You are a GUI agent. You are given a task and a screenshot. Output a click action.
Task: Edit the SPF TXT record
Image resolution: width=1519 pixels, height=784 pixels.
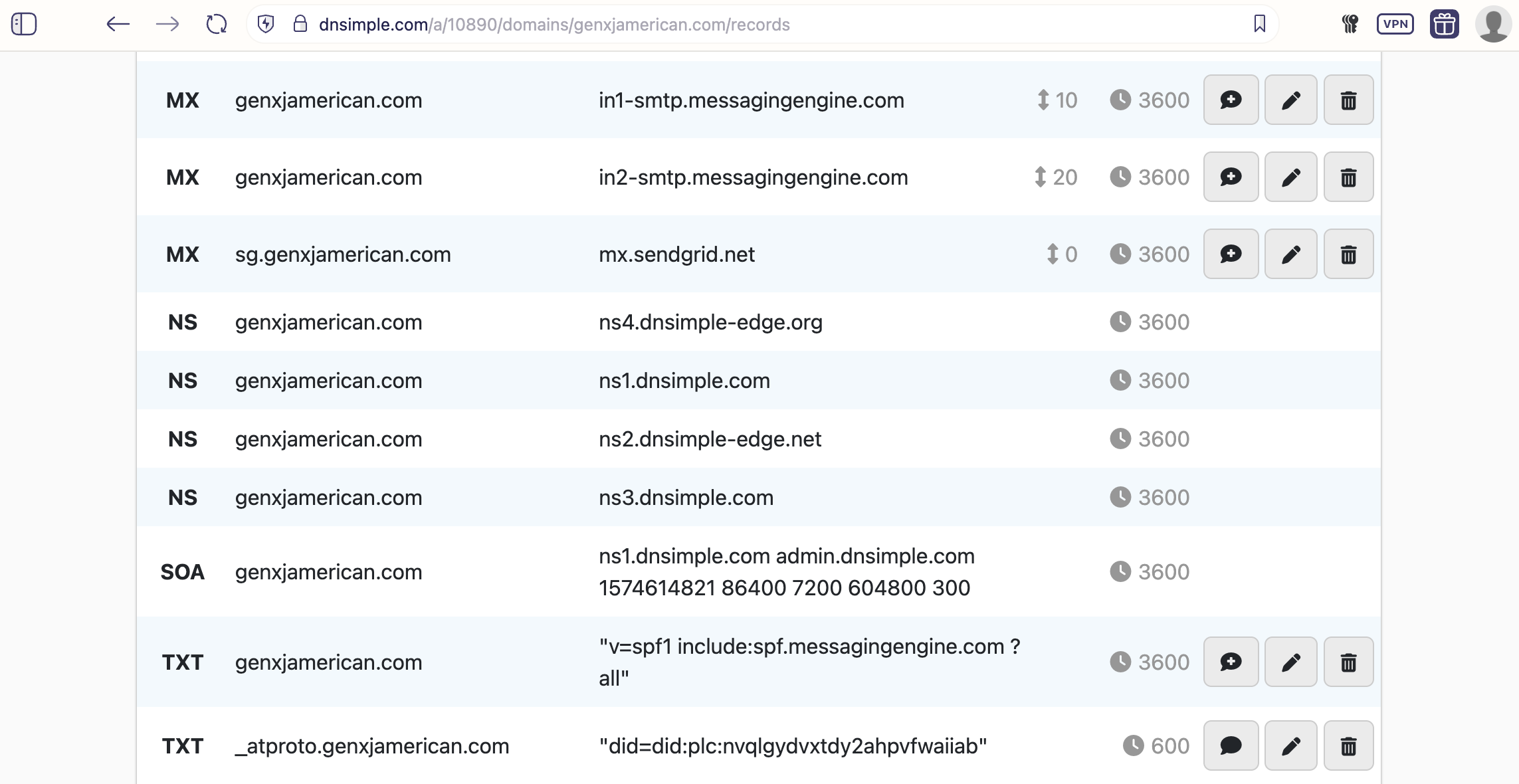[1290, 662]
